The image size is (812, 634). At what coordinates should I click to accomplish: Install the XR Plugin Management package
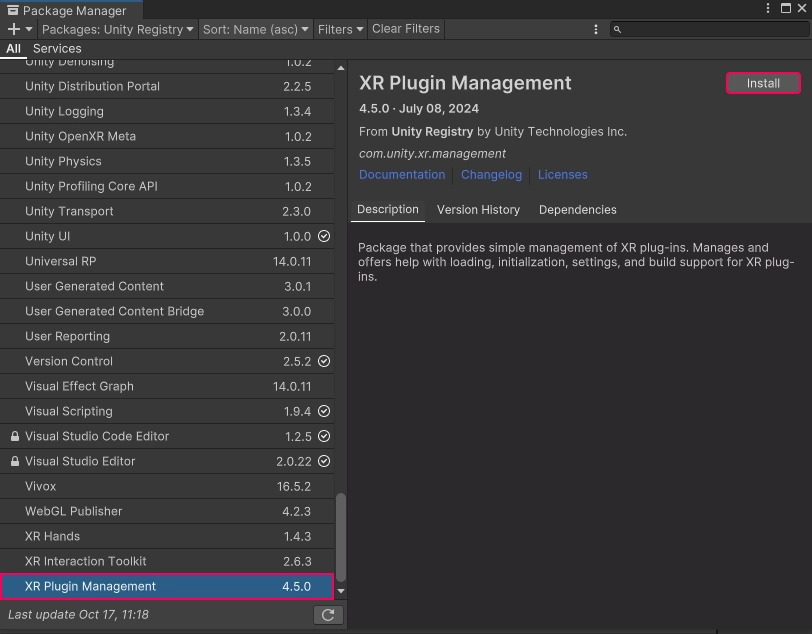coord(763,83)
